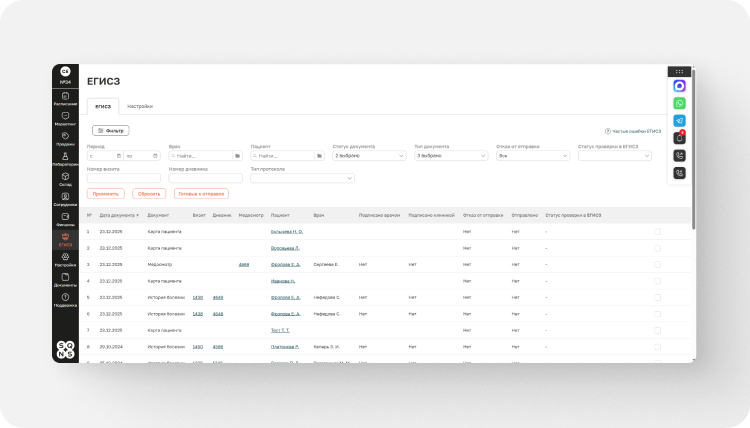Tick checkbox in row 2
750x428 pixels.
657,248
